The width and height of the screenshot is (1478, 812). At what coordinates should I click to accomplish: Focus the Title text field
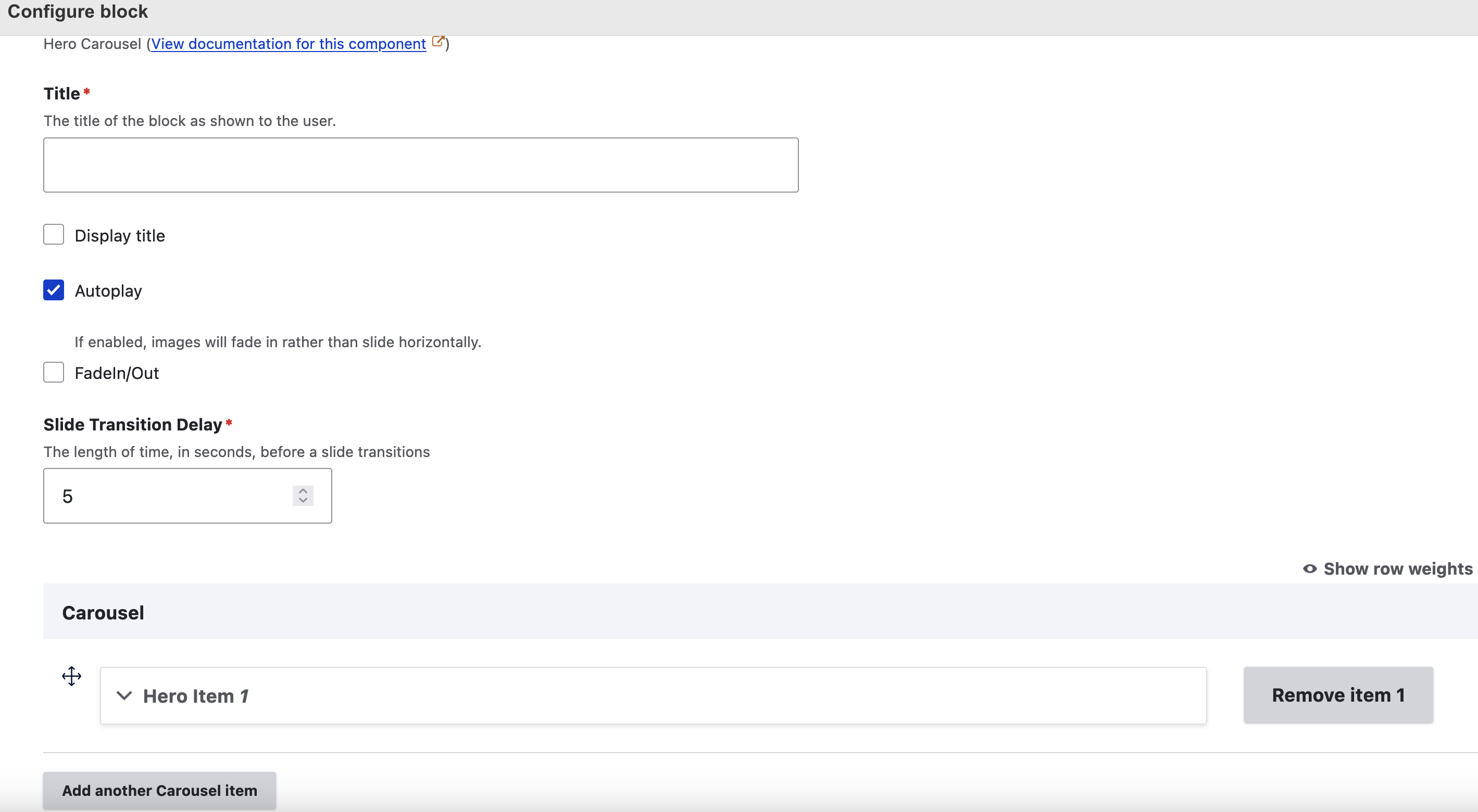coord(421,164)
